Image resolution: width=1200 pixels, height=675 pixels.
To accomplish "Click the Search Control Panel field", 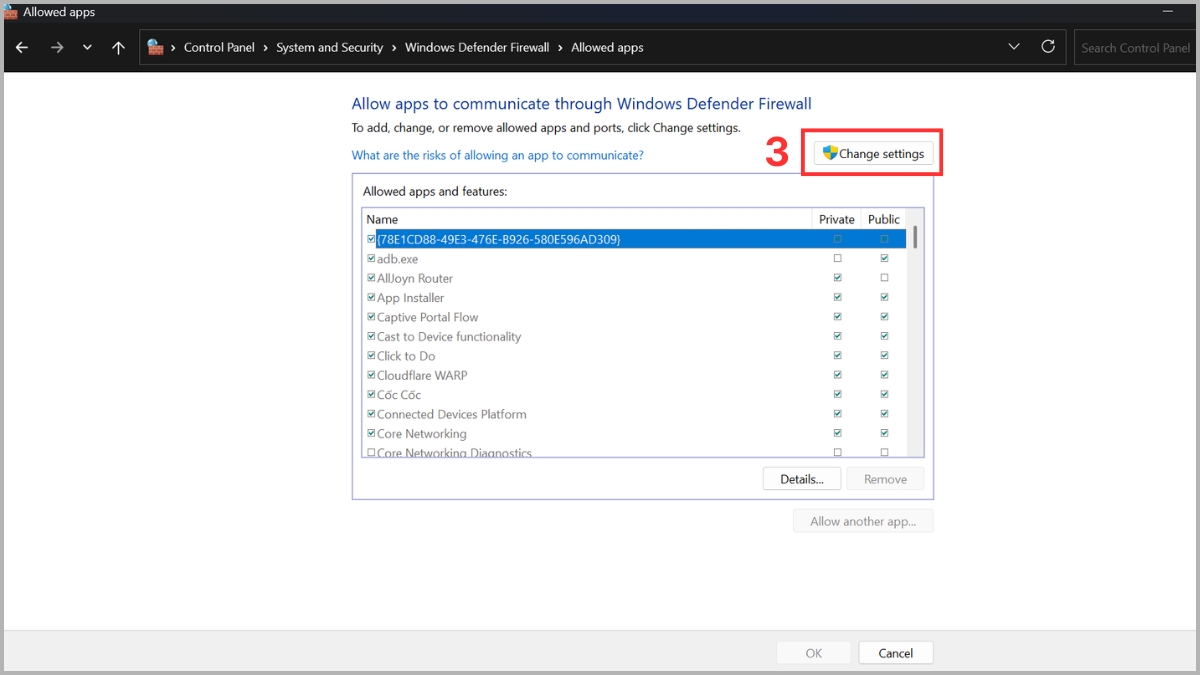I will click(1136, 47).
